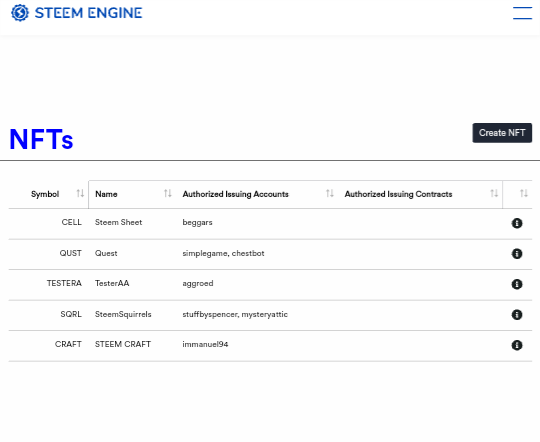
Task: Click Authorized Issuing Accounts header text
Action: [x=235, y=194]
